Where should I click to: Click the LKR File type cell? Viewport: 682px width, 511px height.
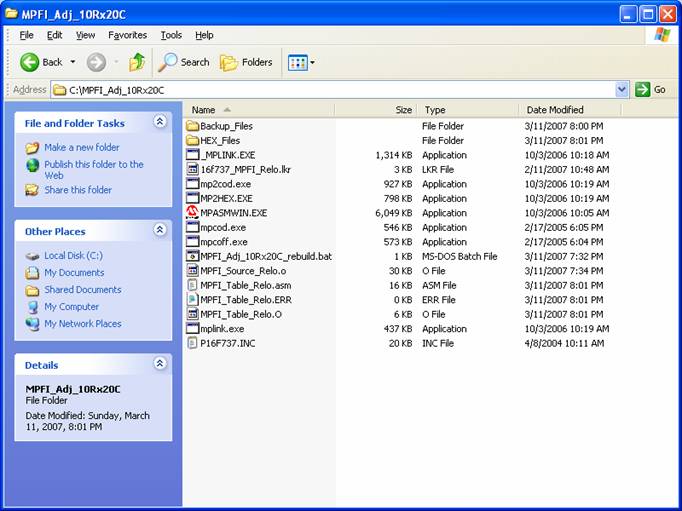[x=438, y=170]
